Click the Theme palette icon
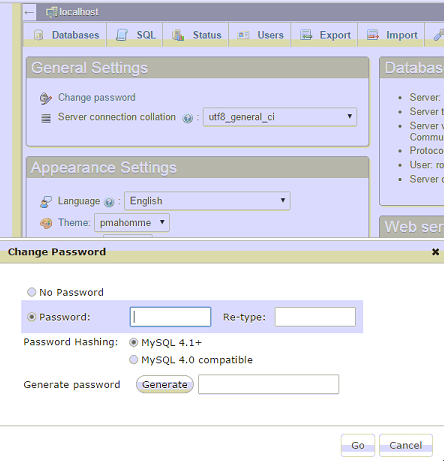Screen dimensions: 444x461 point(46,223)
